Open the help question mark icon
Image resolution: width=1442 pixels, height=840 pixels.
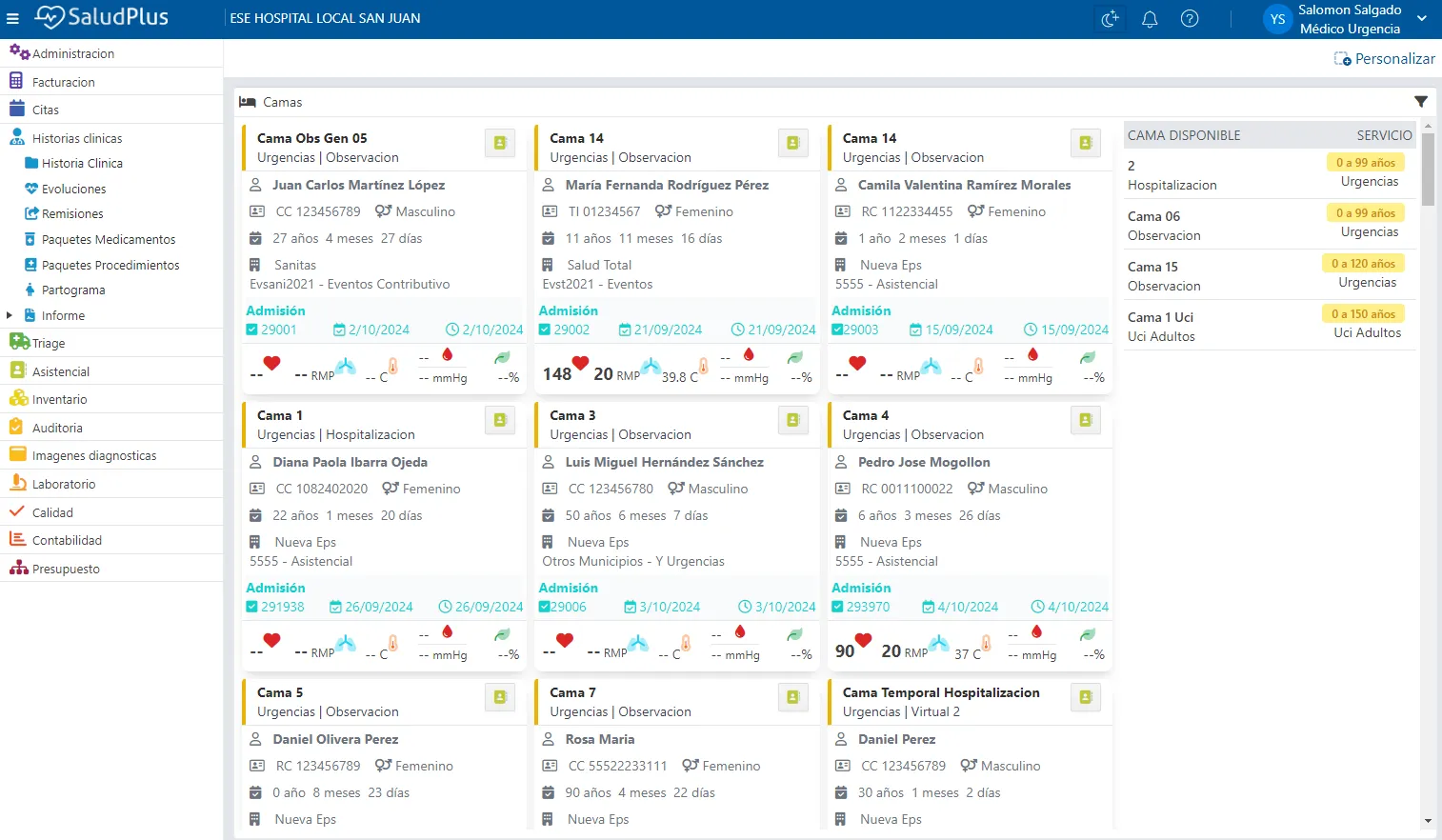click(x=1190, y=19)
